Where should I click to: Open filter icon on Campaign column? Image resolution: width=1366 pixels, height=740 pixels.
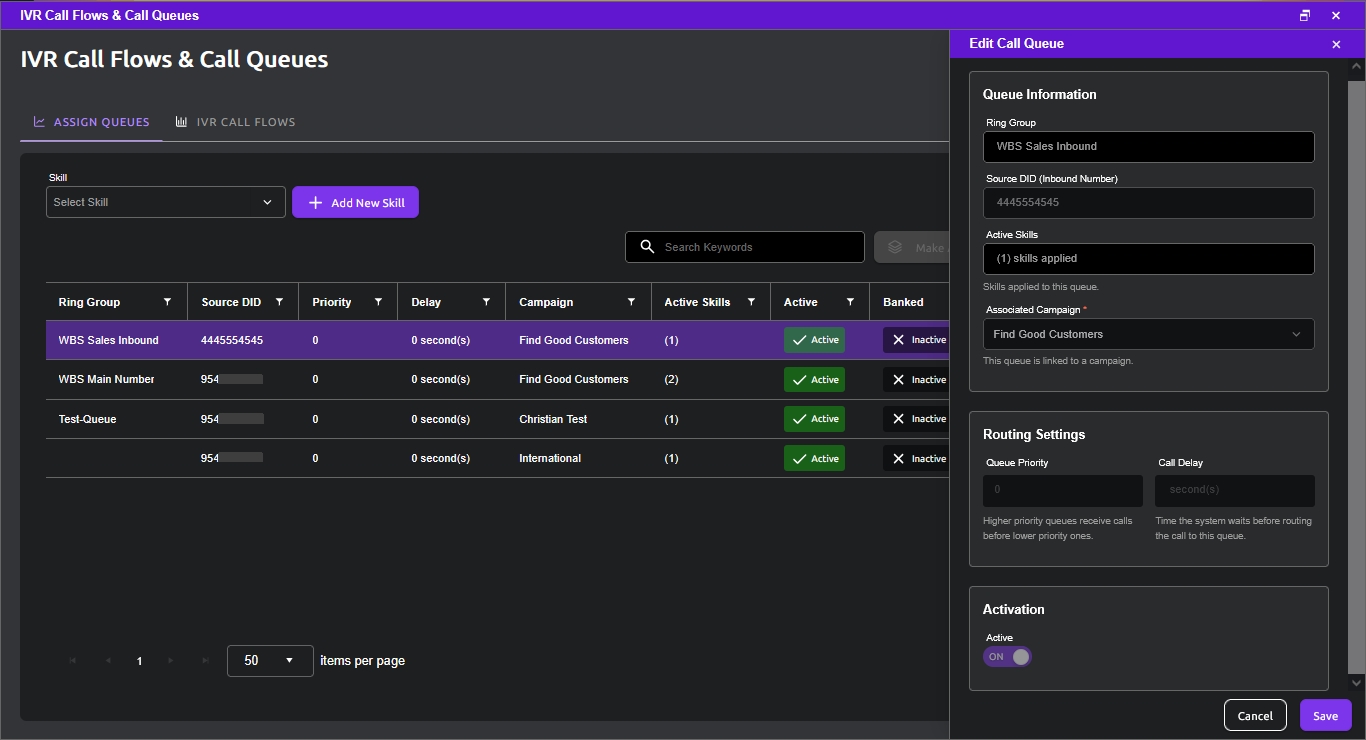(631, 302)
